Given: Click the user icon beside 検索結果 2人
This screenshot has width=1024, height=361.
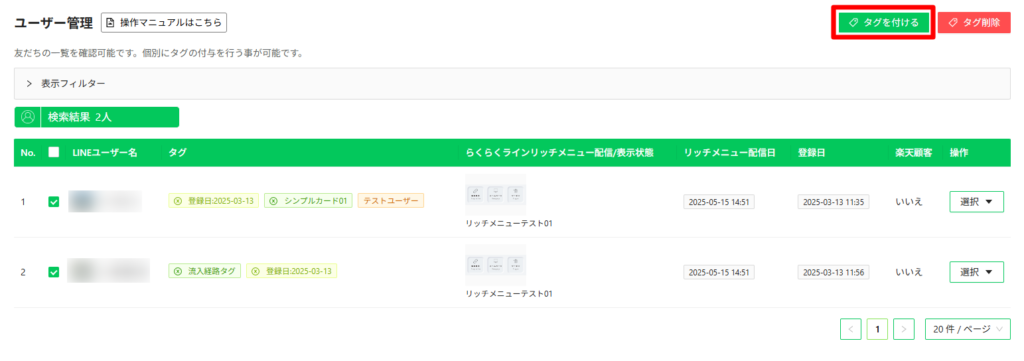Looking at the screenshot, I should [x=27, y=117].
